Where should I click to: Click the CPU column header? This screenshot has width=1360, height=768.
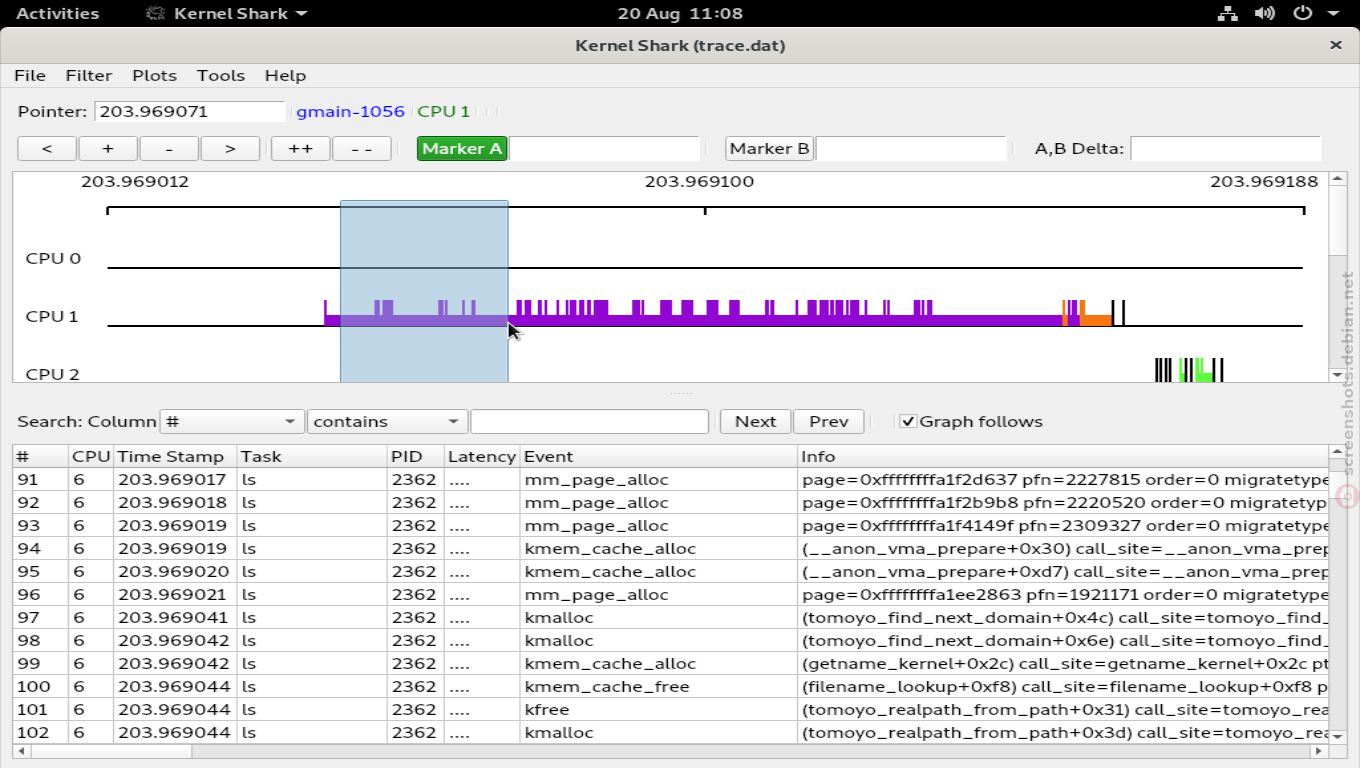pos(91,456)
